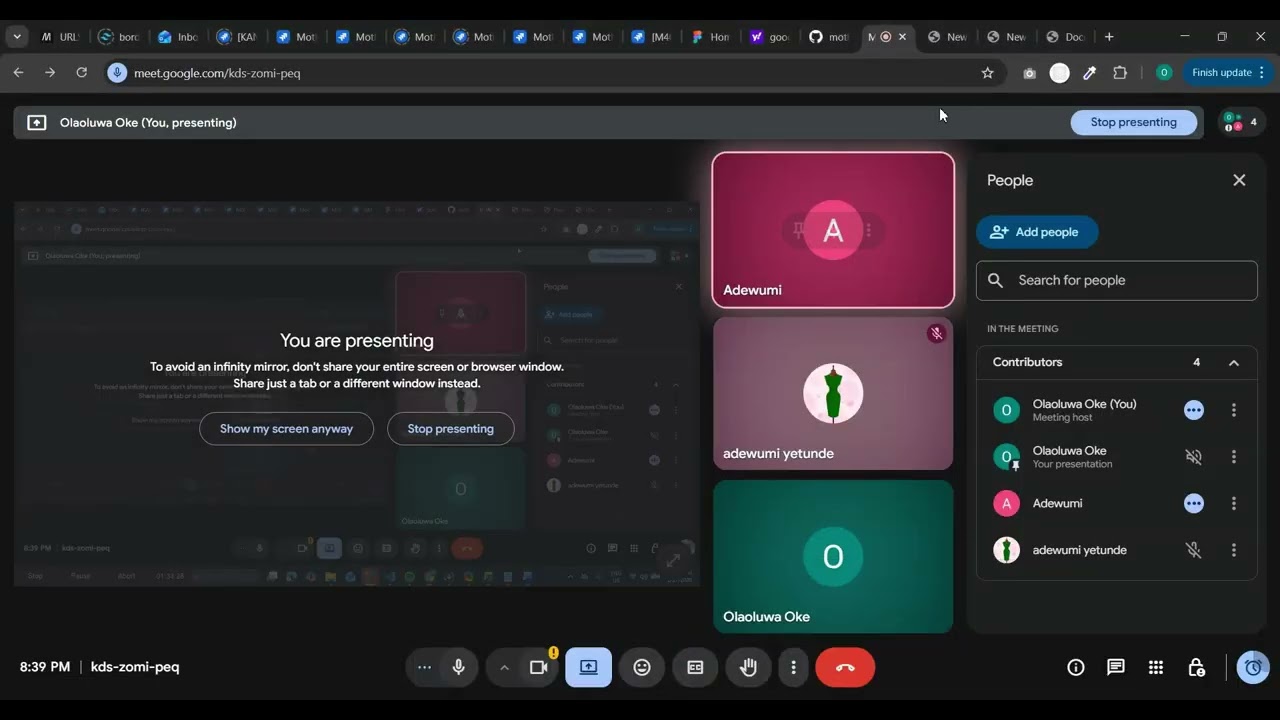
Task: Click the camera extension icon in Chrome
Action: [x=1029, y=73]
